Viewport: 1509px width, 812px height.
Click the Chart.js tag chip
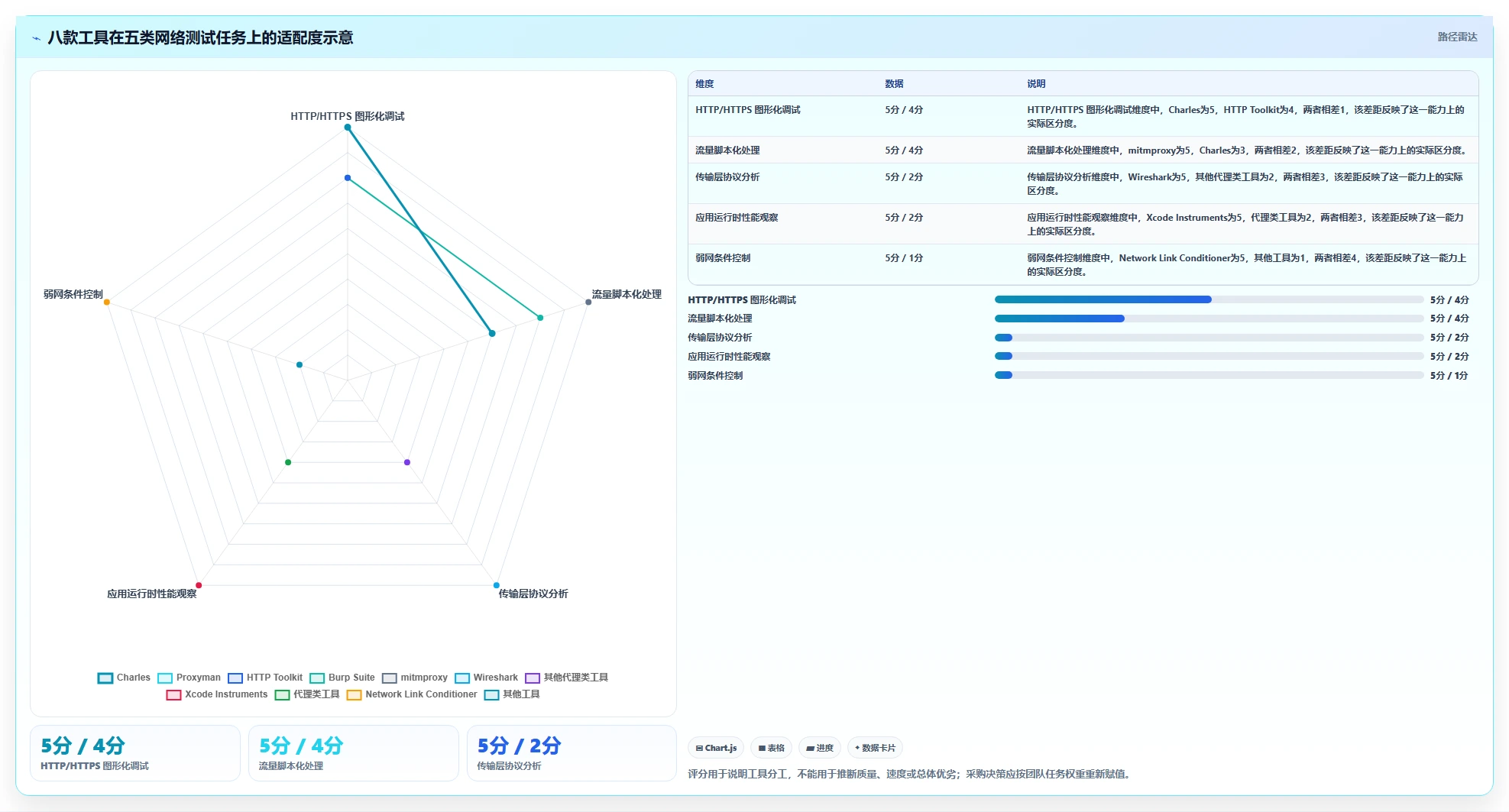pyautogui.click(x=716, y=748)
